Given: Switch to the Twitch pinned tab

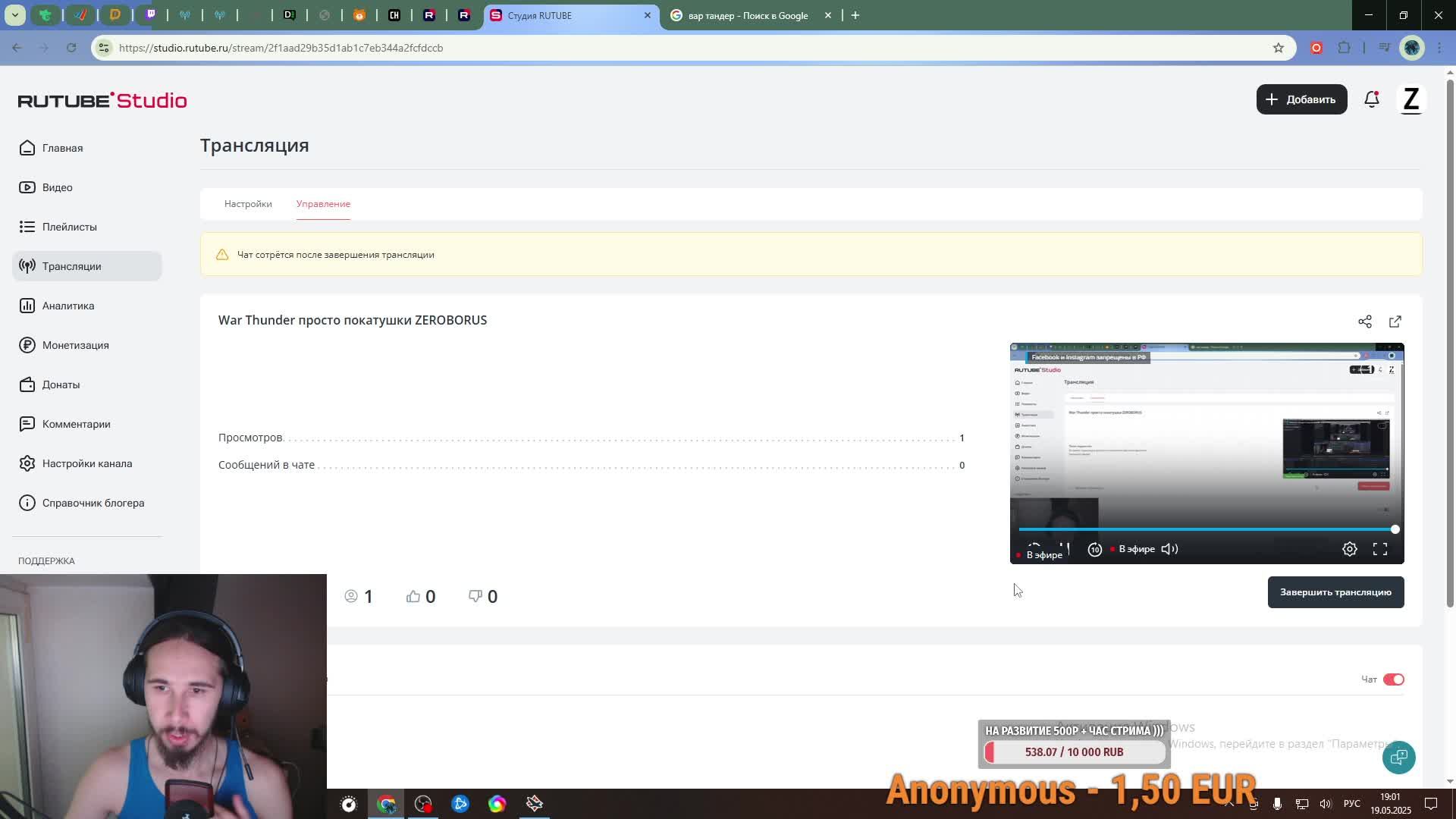Looking at the screenshot, I should [150, 15].
